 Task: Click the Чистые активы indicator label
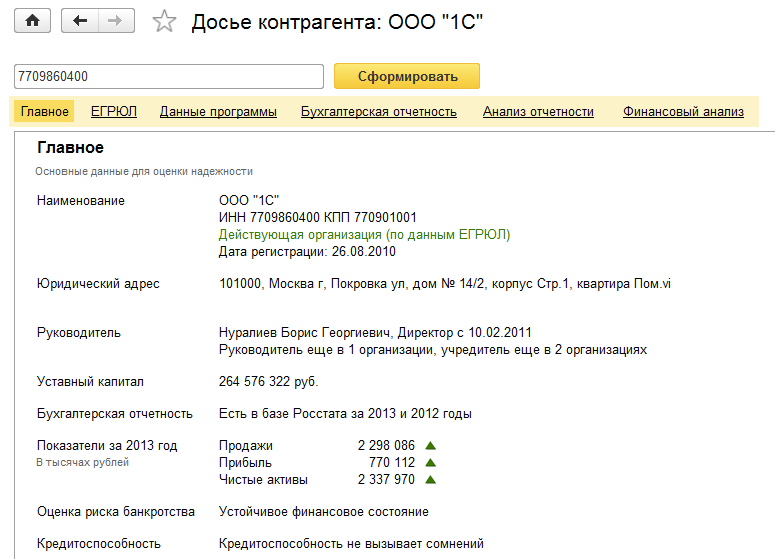[263, 479]
